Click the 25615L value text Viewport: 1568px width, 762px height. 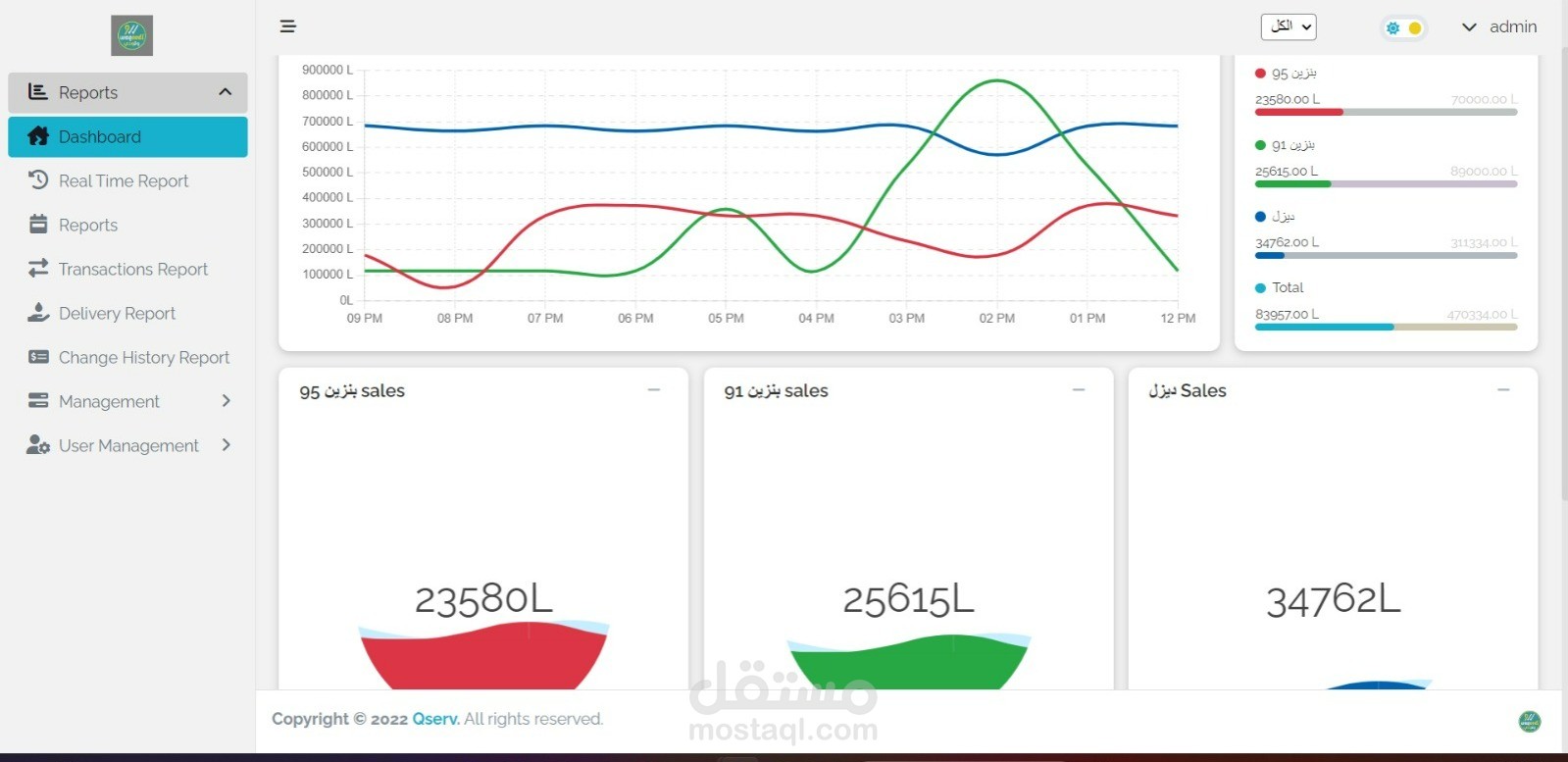[908, 599]
